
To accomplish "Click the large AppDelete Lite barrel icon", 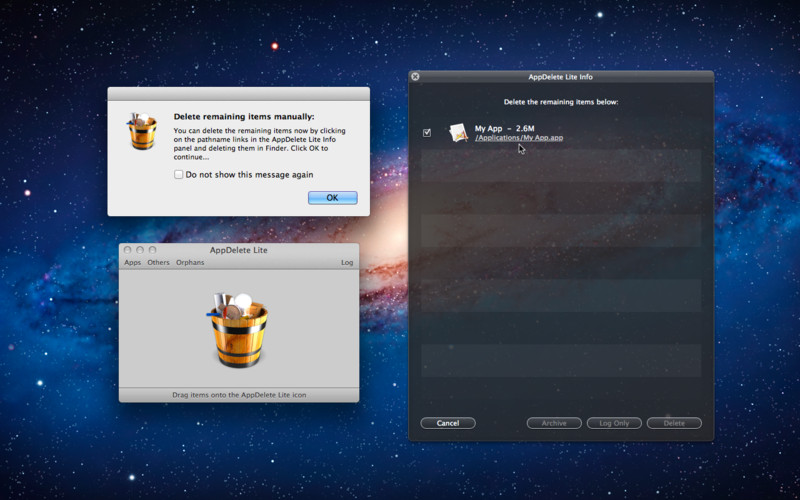I will (239, 330).
